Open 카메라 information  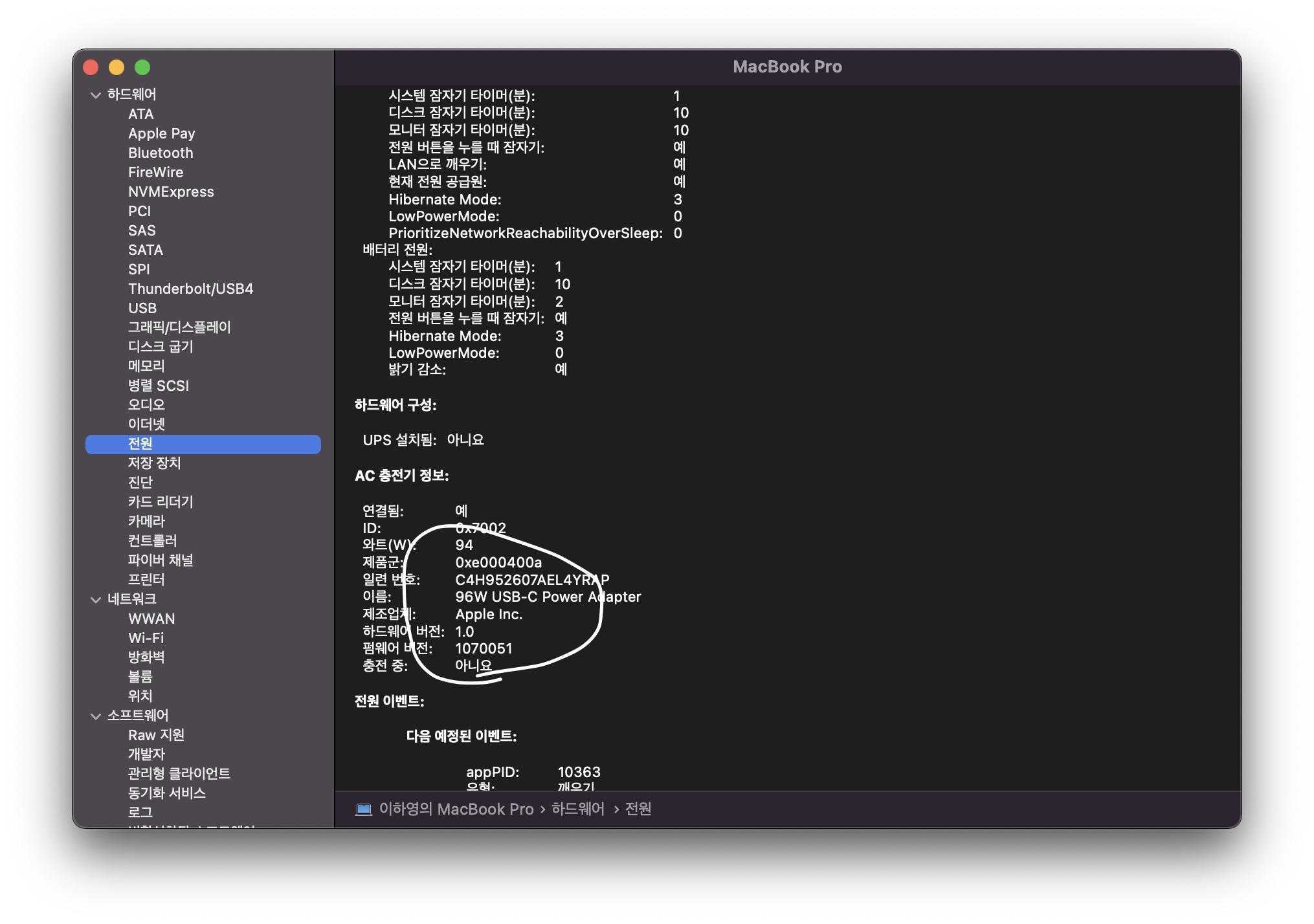pos(146,522)
